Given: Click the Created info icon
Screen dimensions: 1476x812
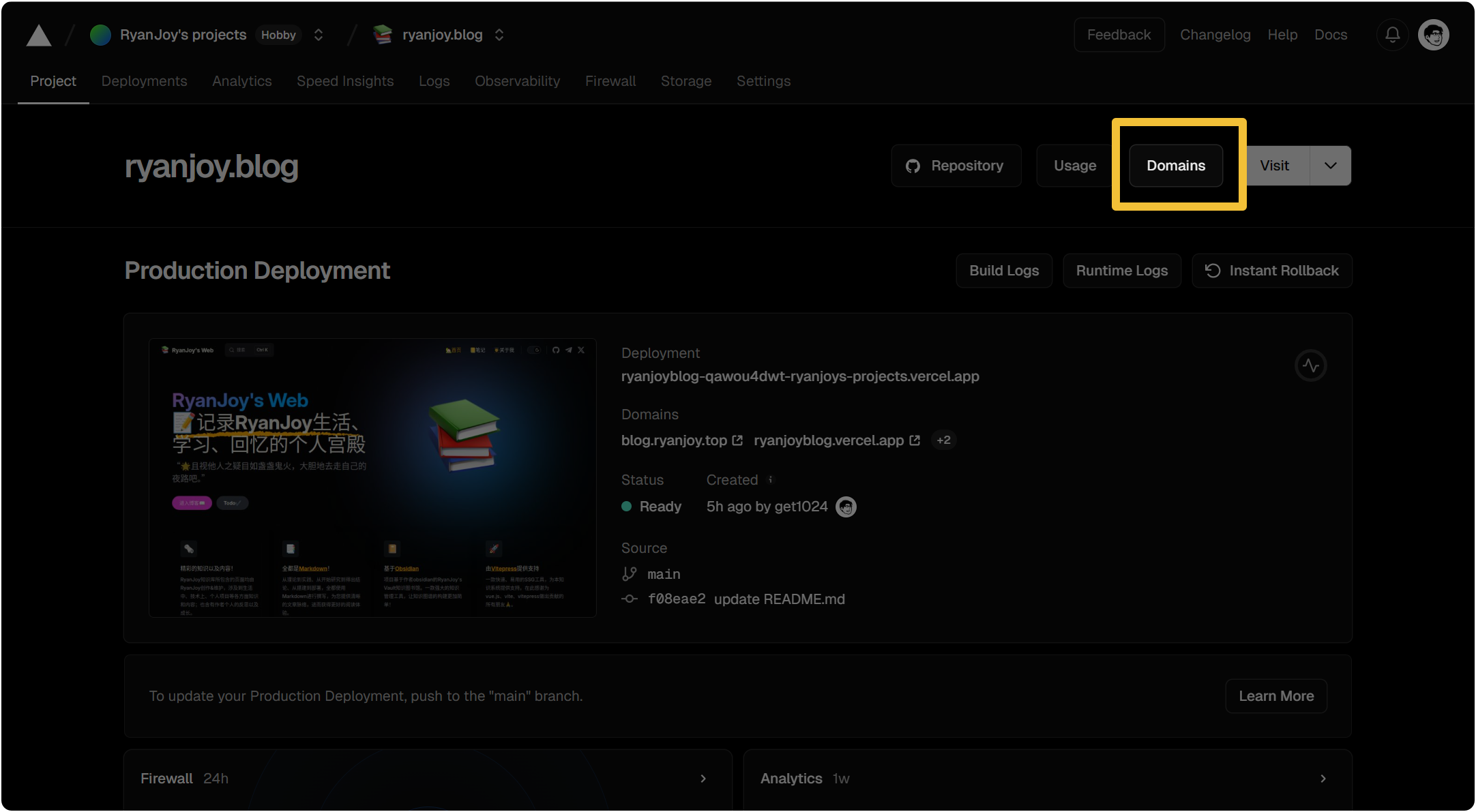Looking at the screenshot, I should 771,480.
